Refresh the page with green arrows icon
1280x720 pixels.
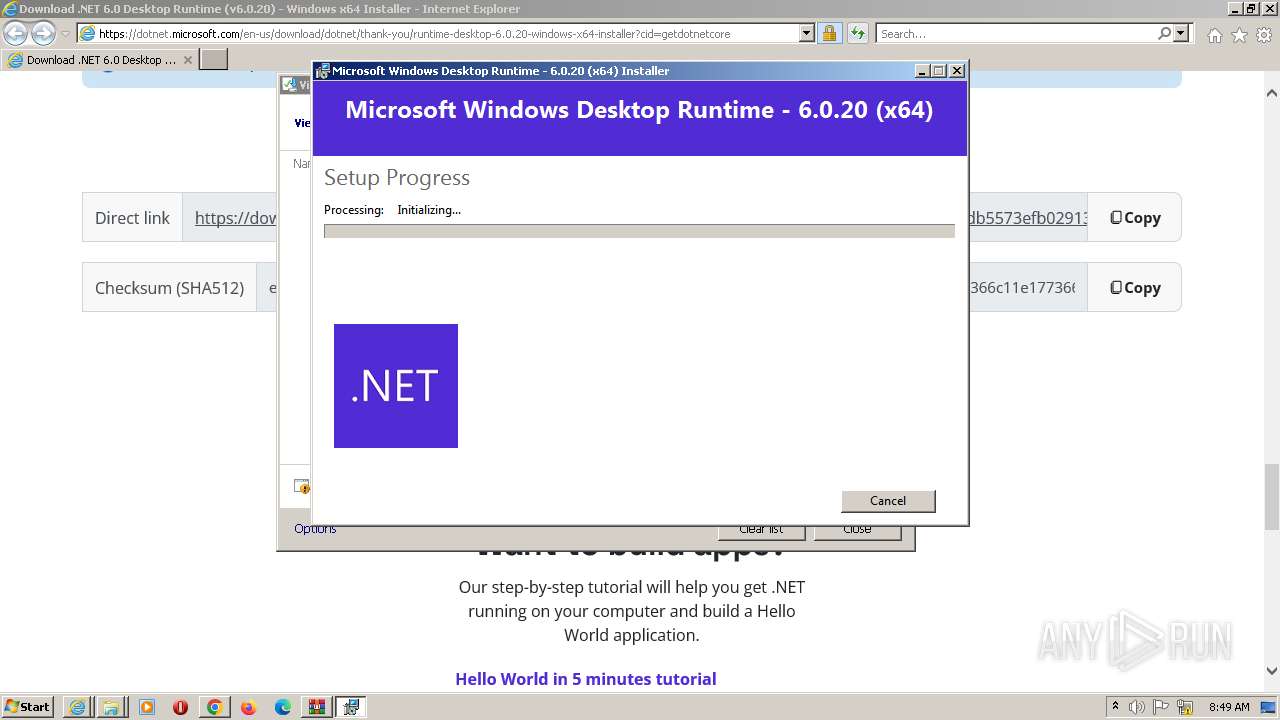pos(857,33)
